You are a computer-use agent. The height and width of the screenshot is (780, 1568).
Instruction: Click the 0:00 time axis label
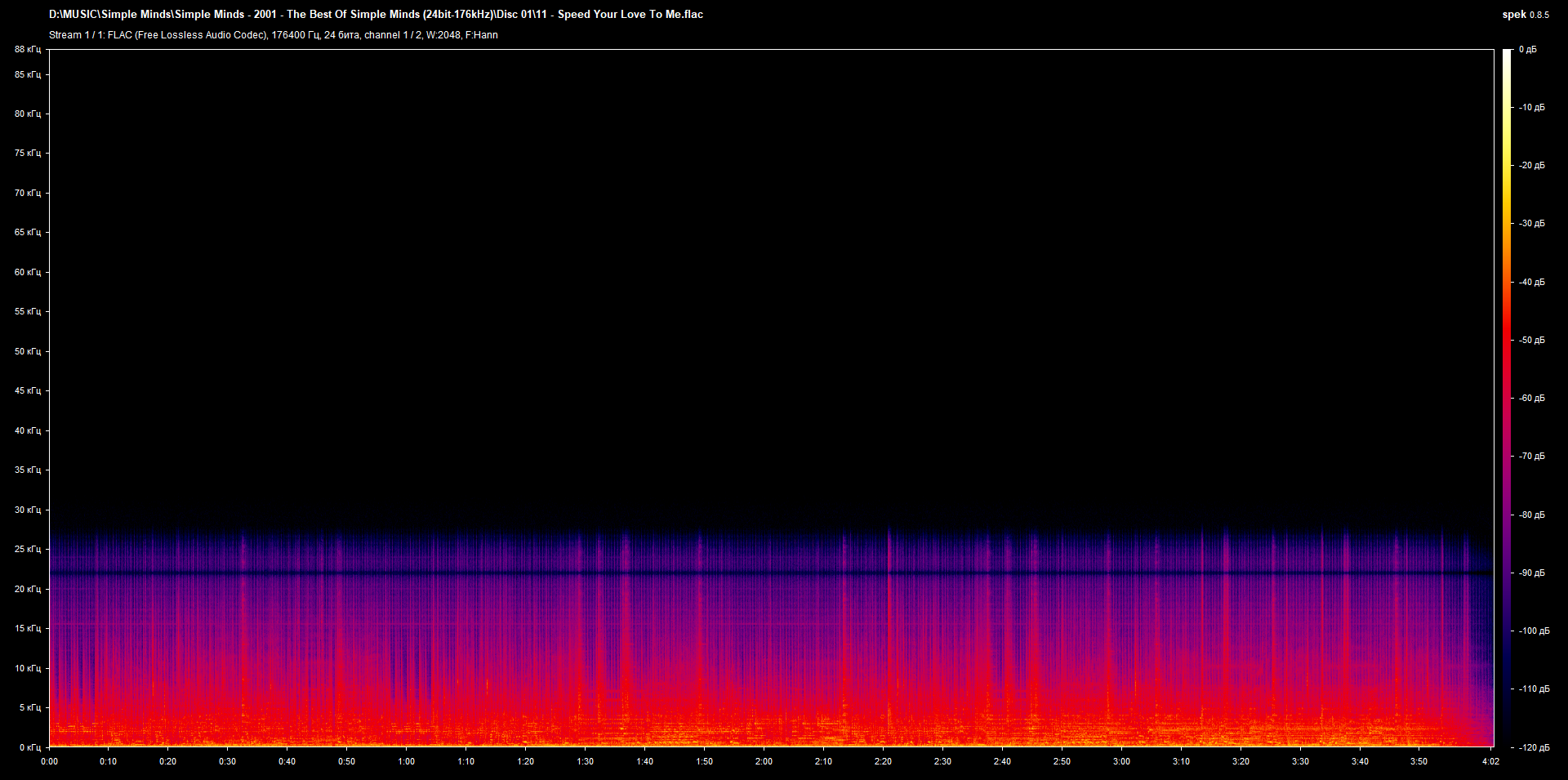click(x=49, y=761)
